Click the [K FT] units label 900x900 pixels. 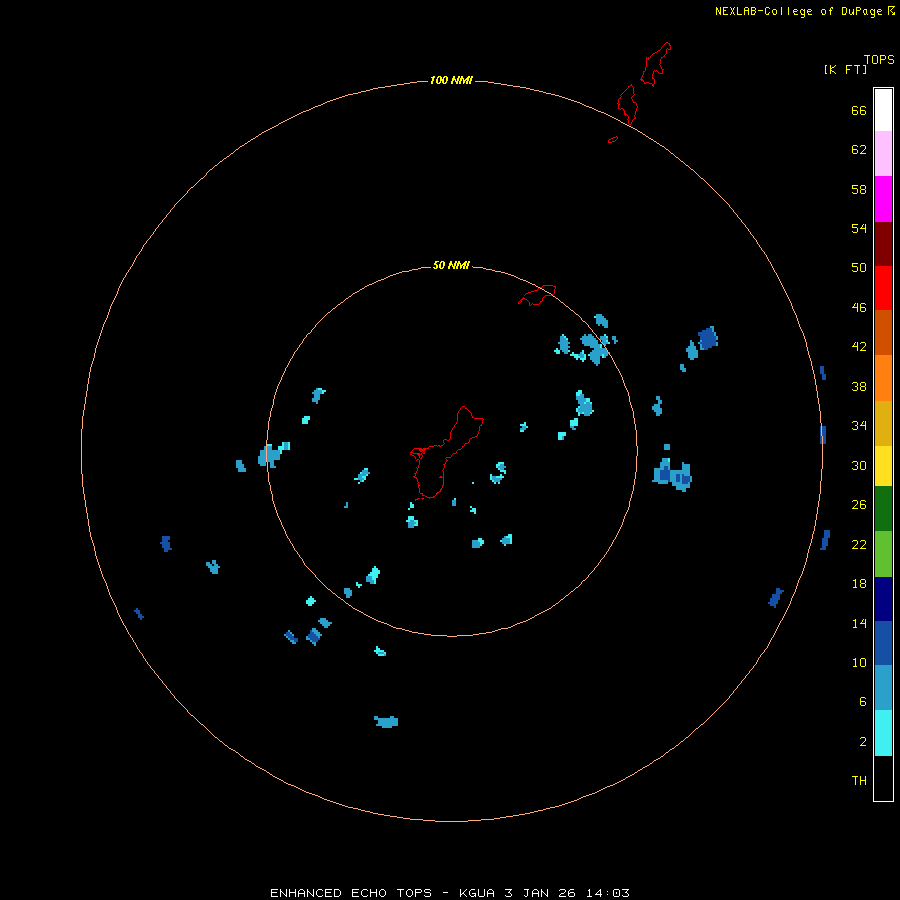click(845, 69)
